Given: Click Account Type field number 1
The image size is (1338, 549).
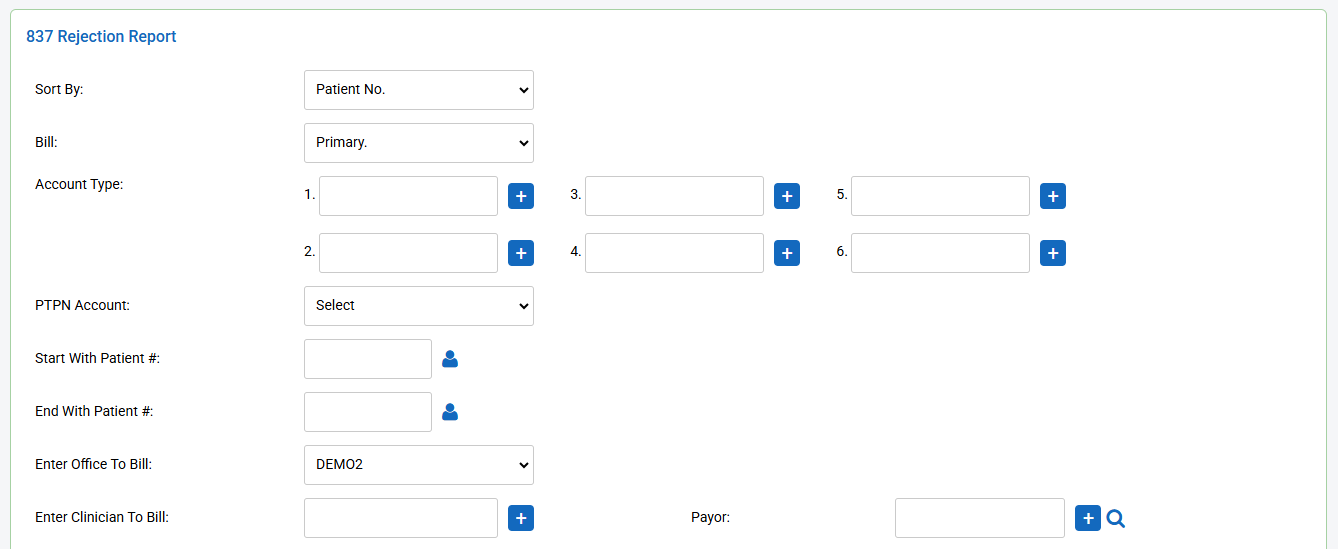Looking at the screenshot, I should click(408, 196).
